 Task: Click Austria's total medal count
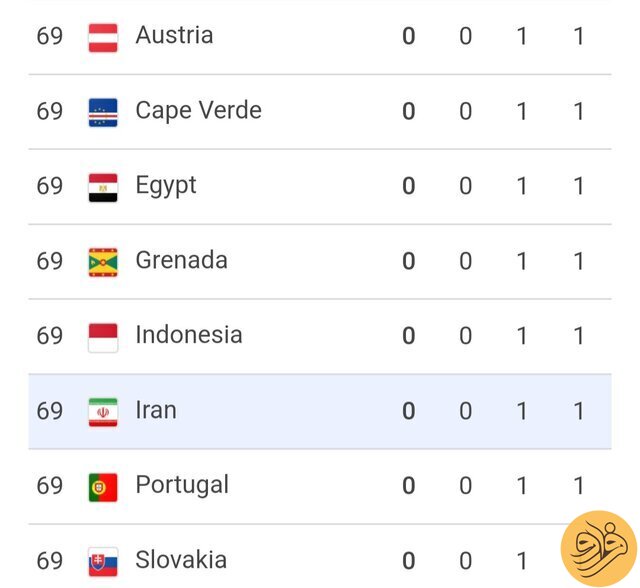coord(578,36)
